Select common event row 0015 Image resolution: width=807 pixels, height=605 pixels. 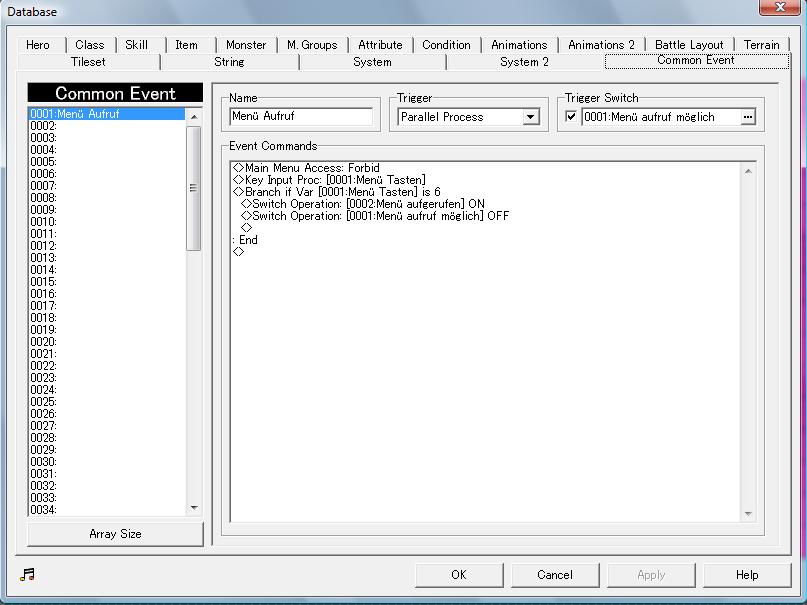107,282
